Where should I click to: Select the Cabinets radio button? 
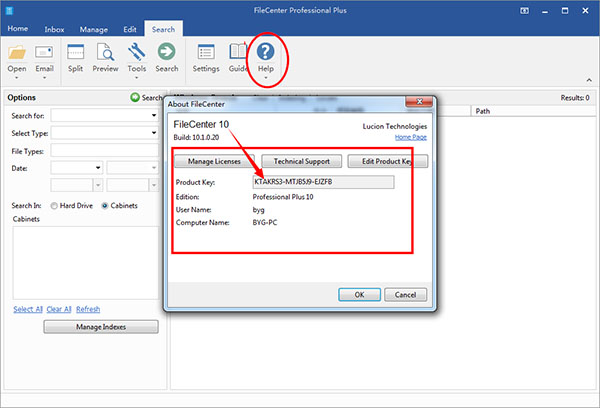tap(105, 205)
